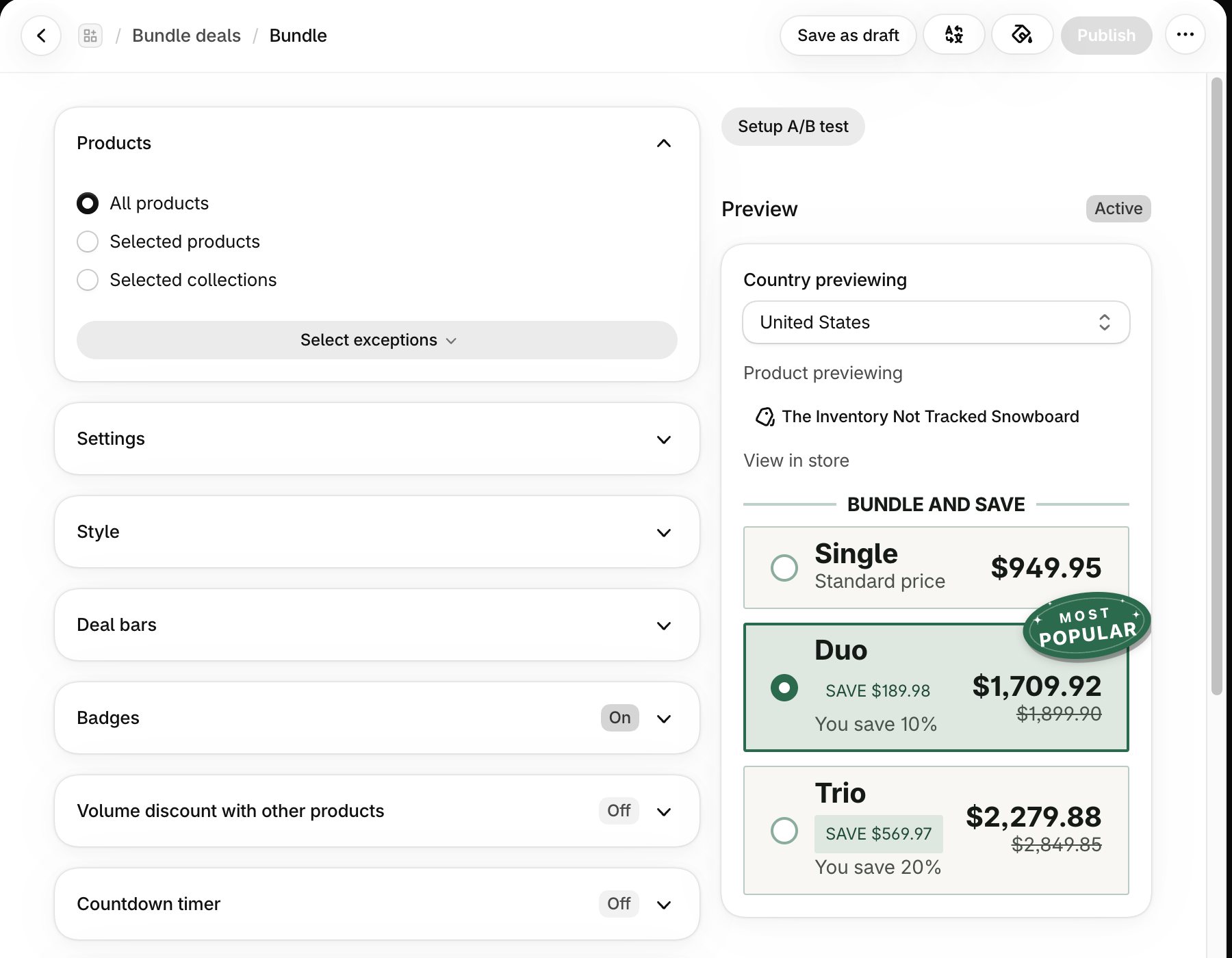Navigate to Bundle deals breadcrumb

[x=186, y=36]
